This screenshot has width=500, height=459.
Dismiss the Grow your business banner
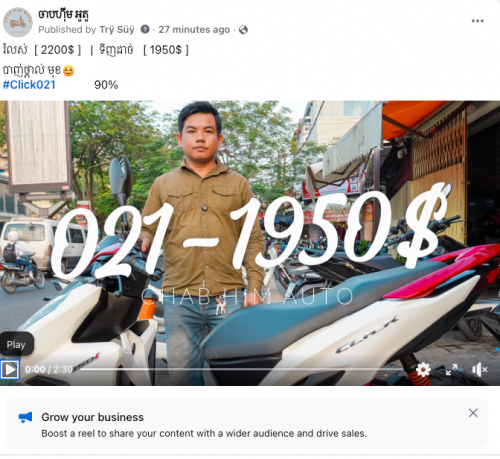pyautogui.click(x=473, y=413)
